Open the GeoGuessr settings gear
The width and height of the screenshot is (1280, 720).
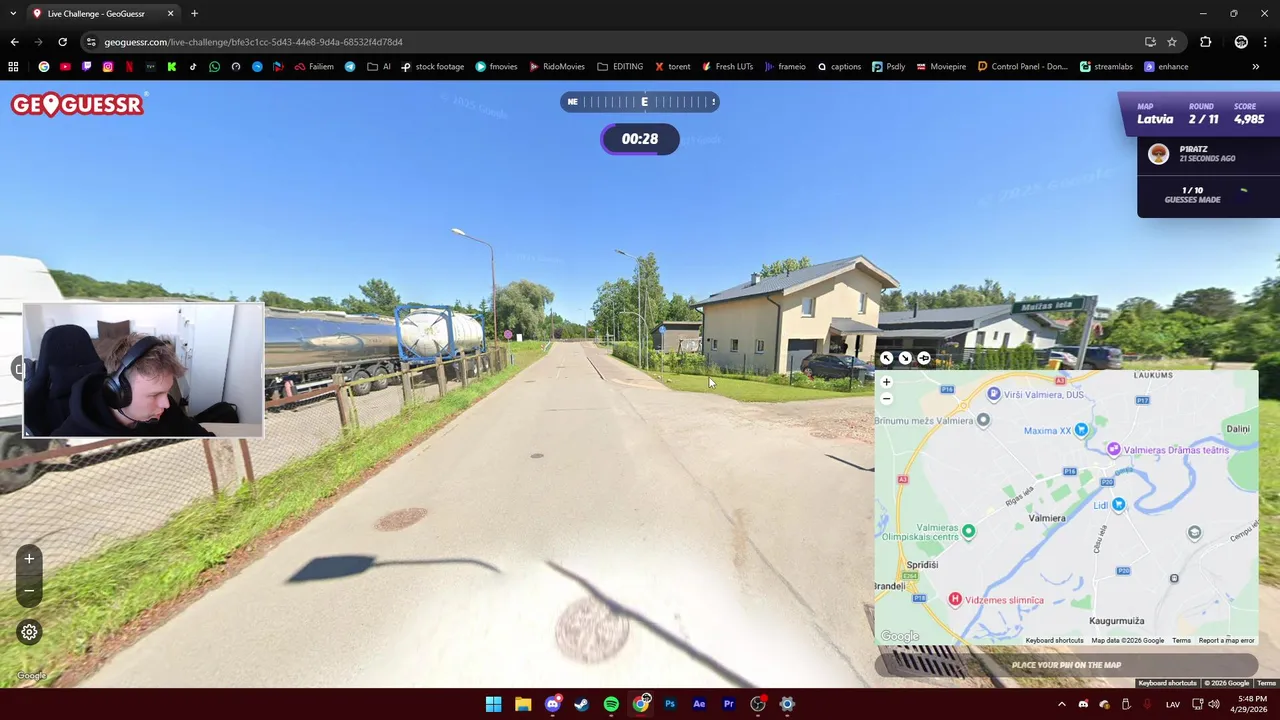29,632
